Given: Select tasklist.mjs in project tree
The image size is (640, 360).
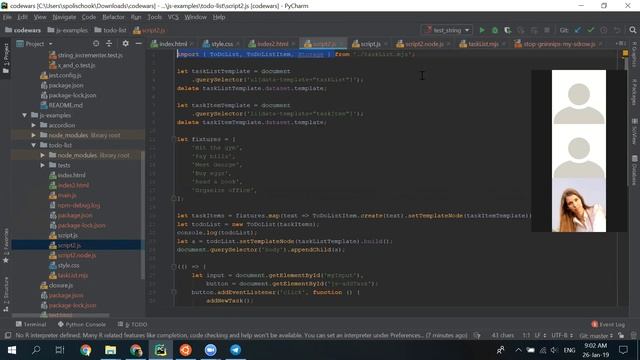Looking at the screenshot, I should pyautogui.click(x=73, y=276).
